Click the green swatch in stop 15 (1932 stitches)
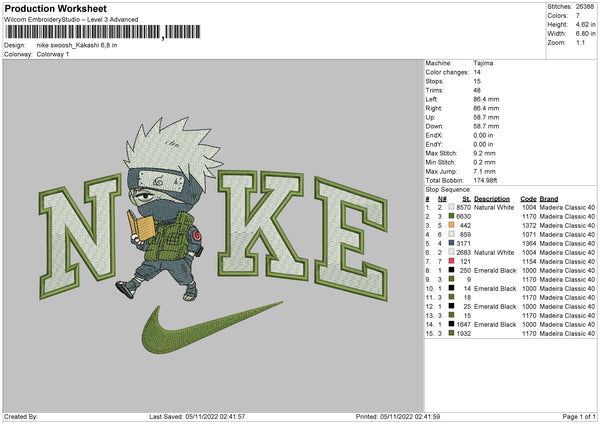The width and height of the screenshot is (600, 424). click(452, 333)
